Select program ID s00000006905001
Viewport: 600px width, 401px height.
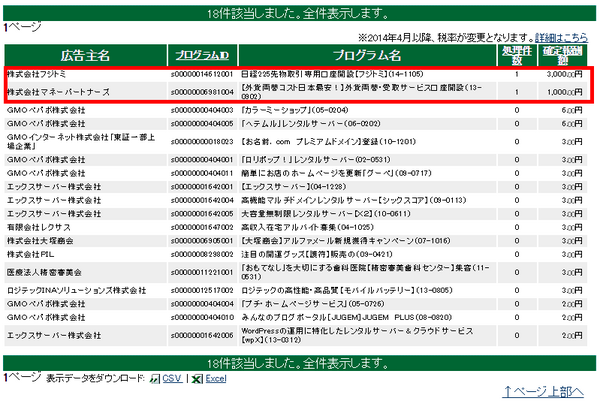tap(202, 241)
